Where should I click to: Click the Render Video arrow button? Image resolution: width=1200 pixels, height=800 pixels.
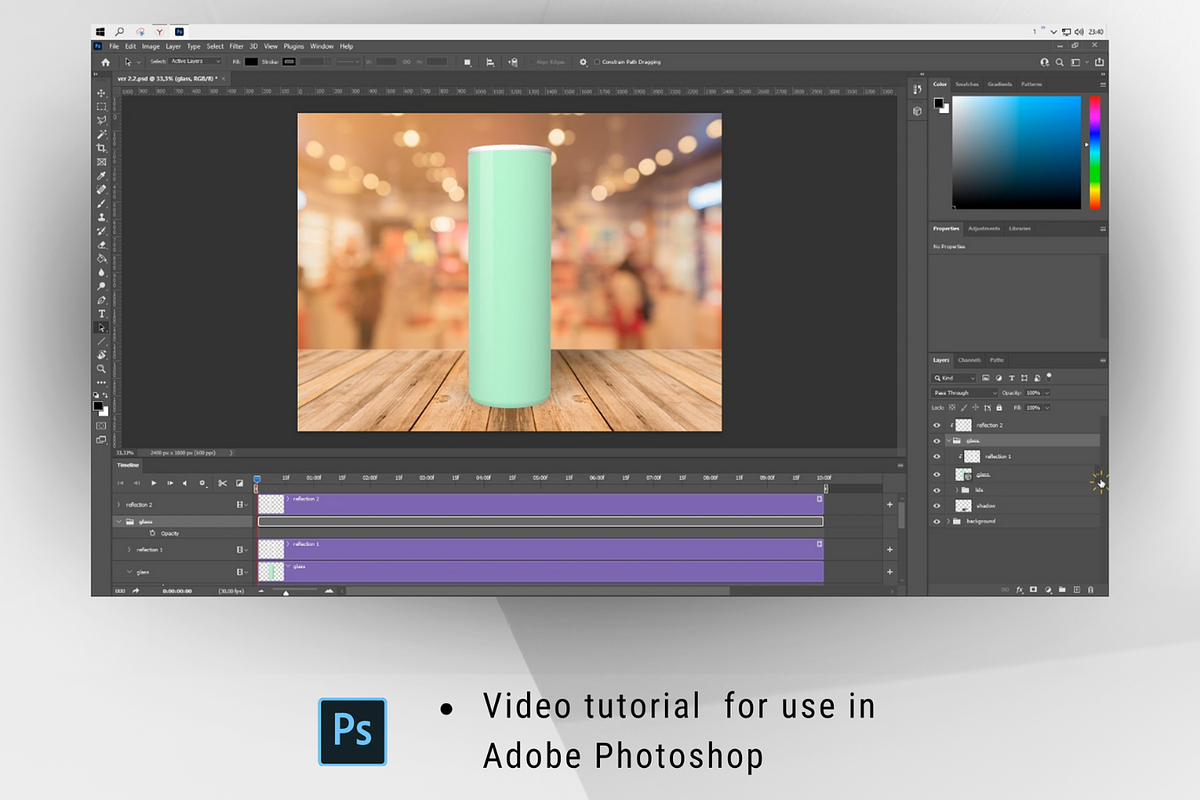pos(135,591)
